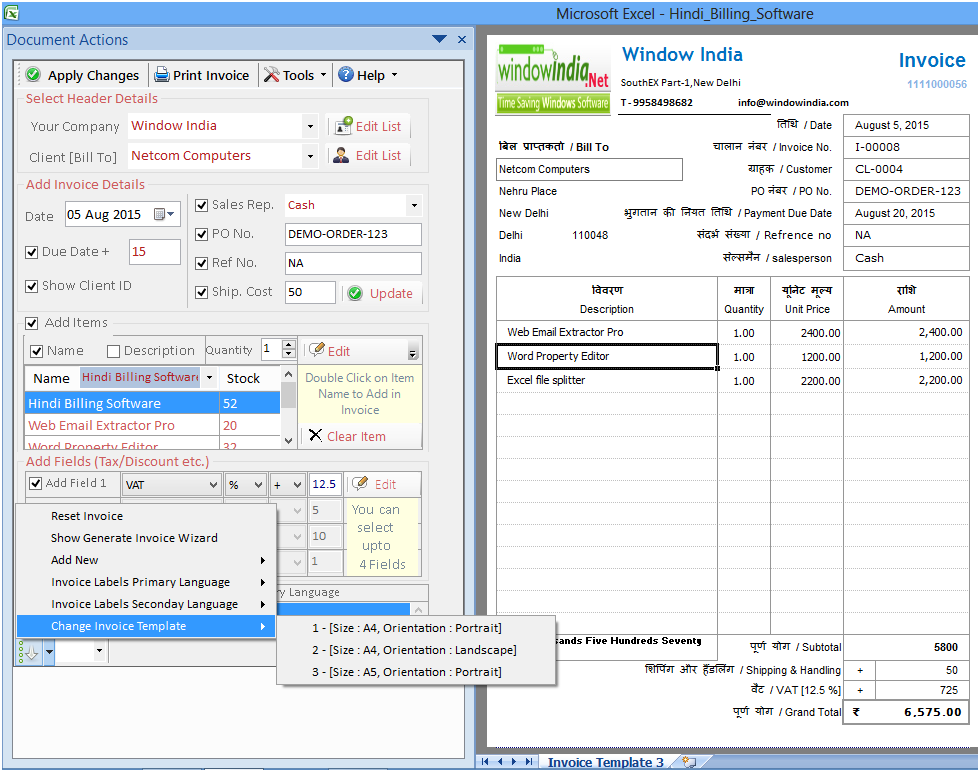This screenshot has width=978, height=772.
Task: Open the Client [Bill To] dropdown
Action: point(310,156)
